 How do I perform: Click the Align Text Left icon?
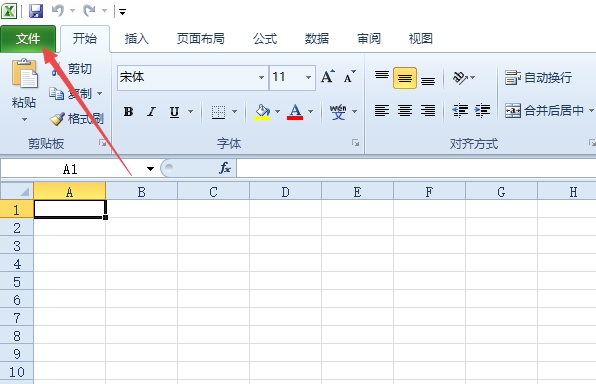382,111
